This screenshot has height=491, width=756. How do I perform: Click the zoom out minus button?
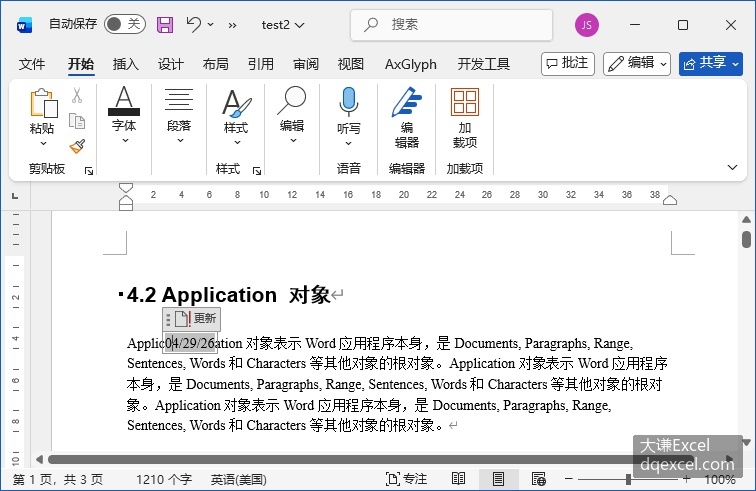click(569, 479)
